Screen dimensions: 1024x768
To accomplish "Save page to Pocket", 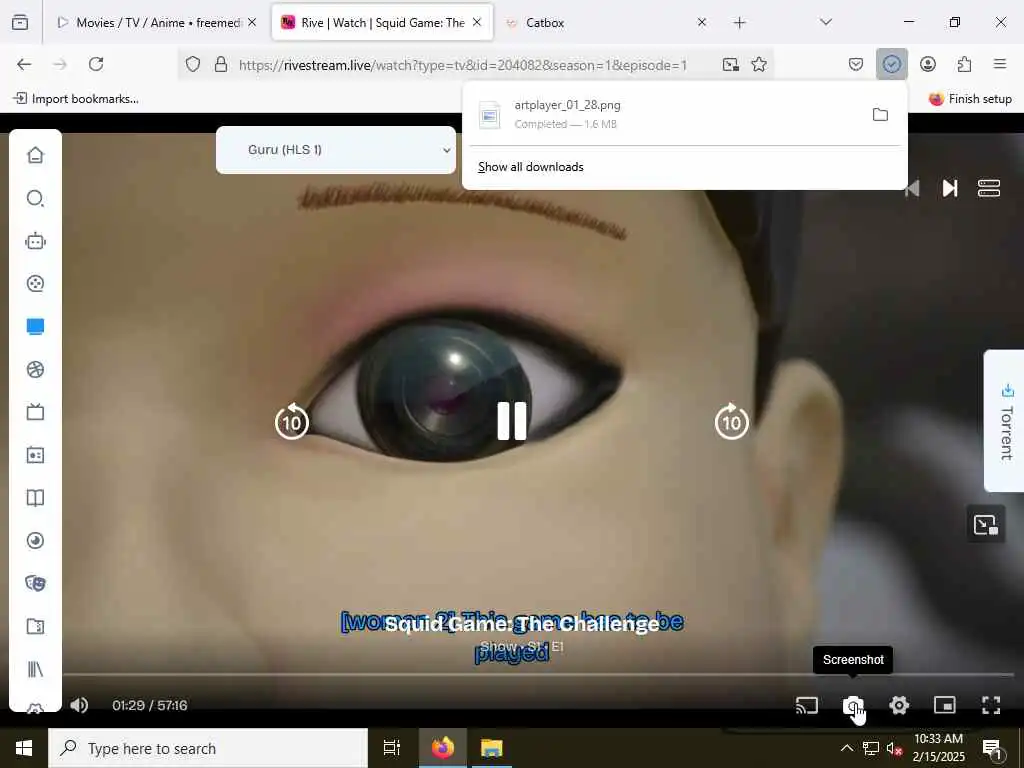I will [x=856, y=64].
